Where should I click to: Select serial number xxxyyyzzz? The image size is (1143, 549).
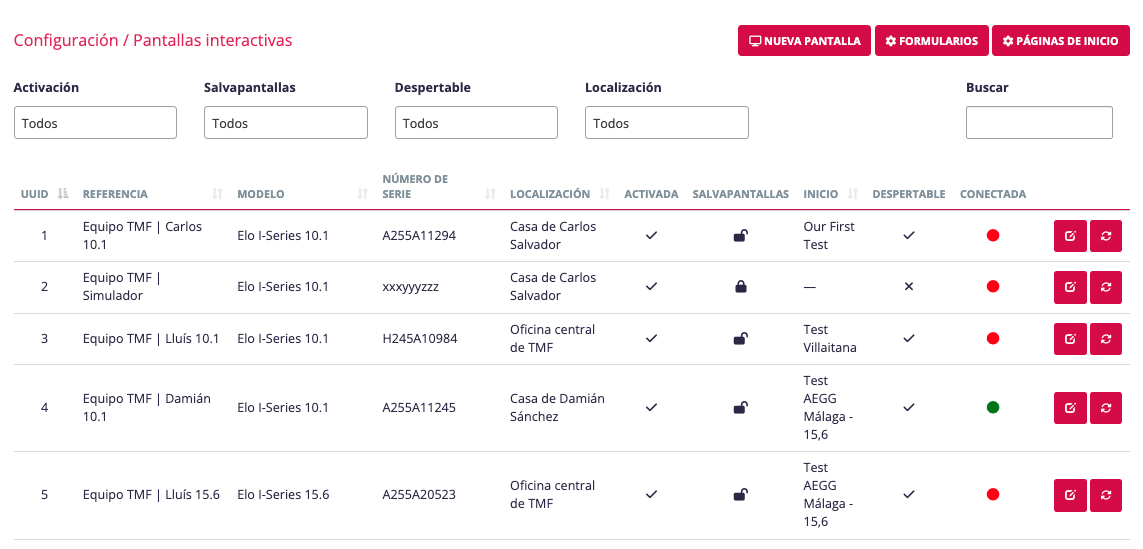click(x=410, y=287)
